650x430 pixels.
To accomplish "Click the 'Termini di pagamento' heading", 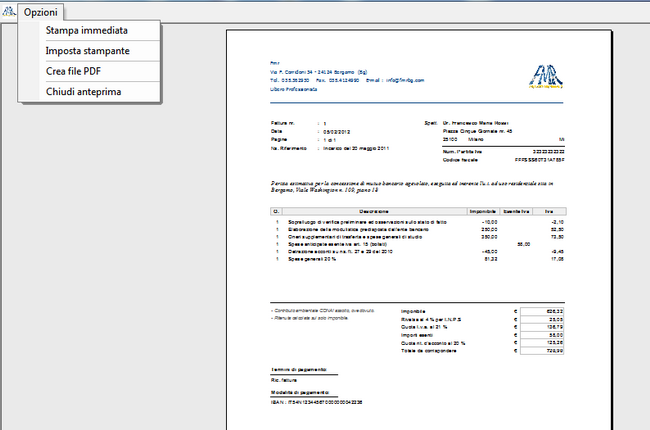I will click(x=299, y=369).
